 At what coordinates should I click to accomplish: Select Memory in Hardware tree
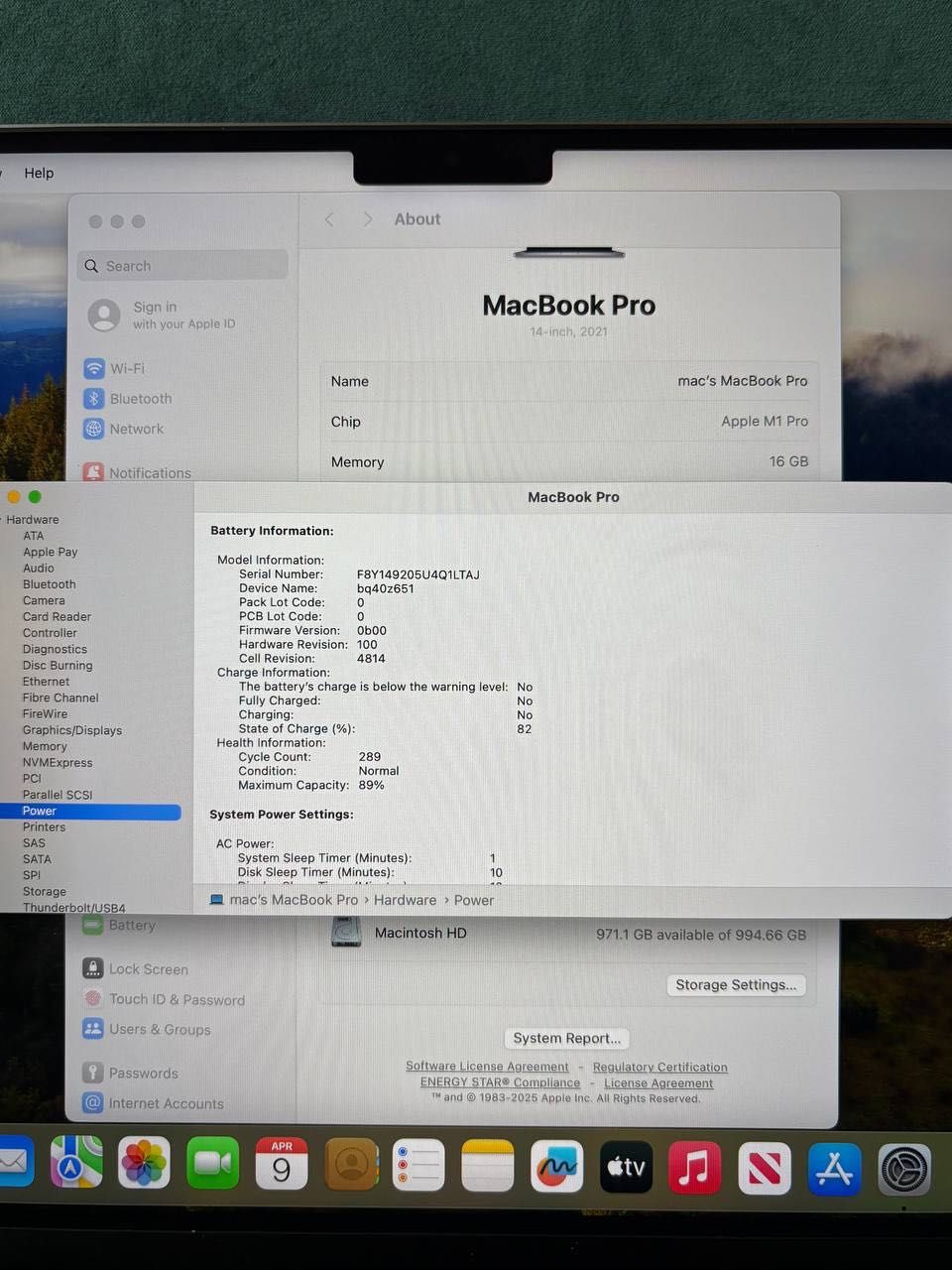(45, 746)
